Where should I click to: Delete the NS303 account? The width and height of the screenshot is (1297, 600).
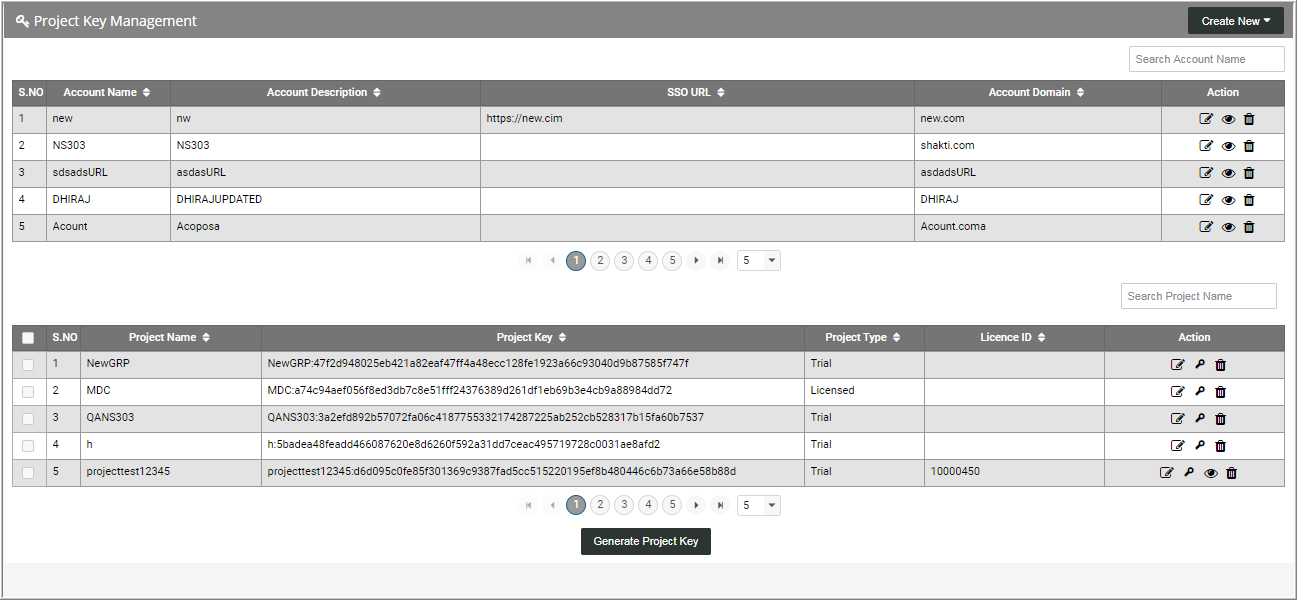1249,146
